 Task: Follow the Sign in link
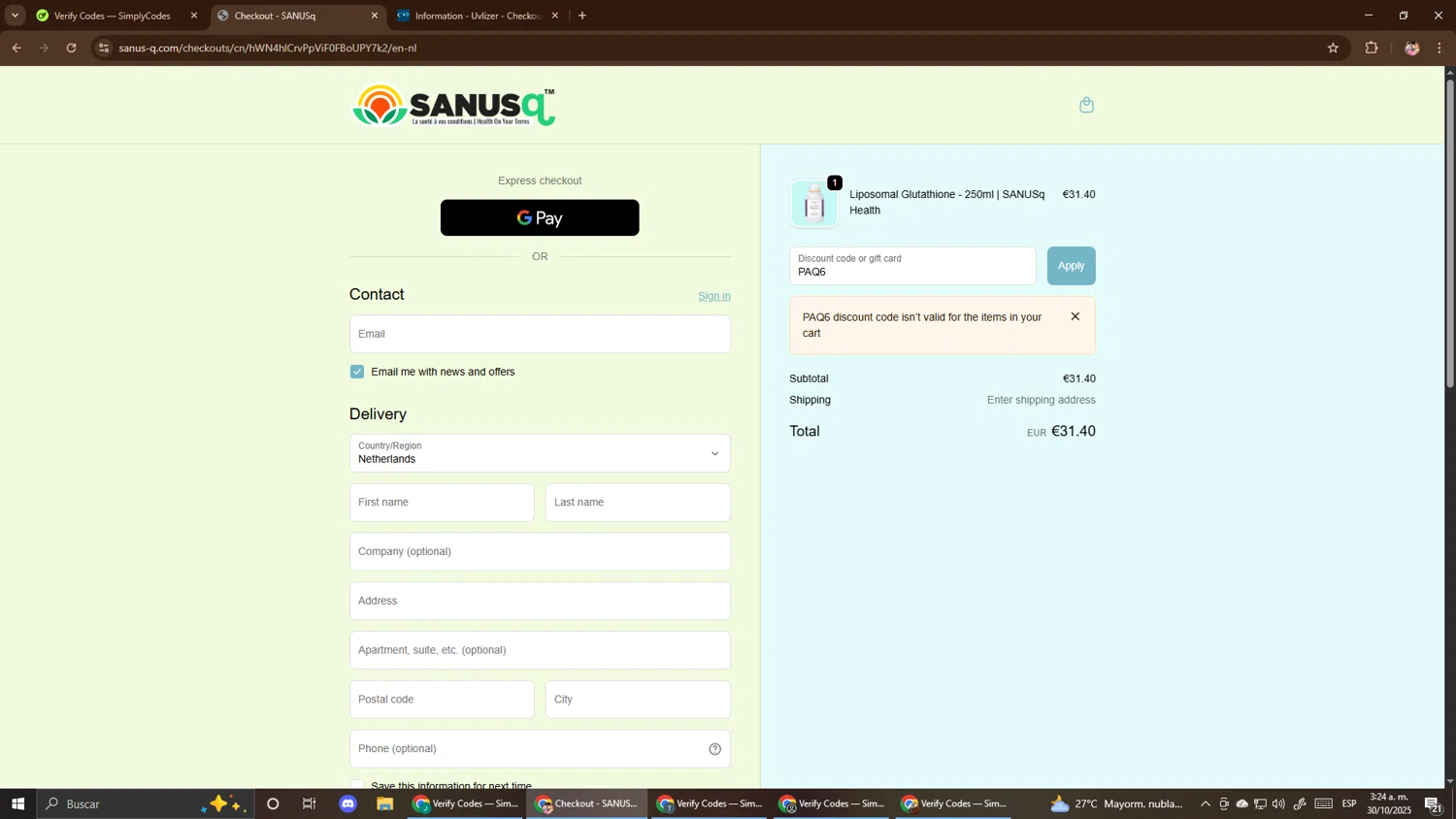tap(714, 296)
